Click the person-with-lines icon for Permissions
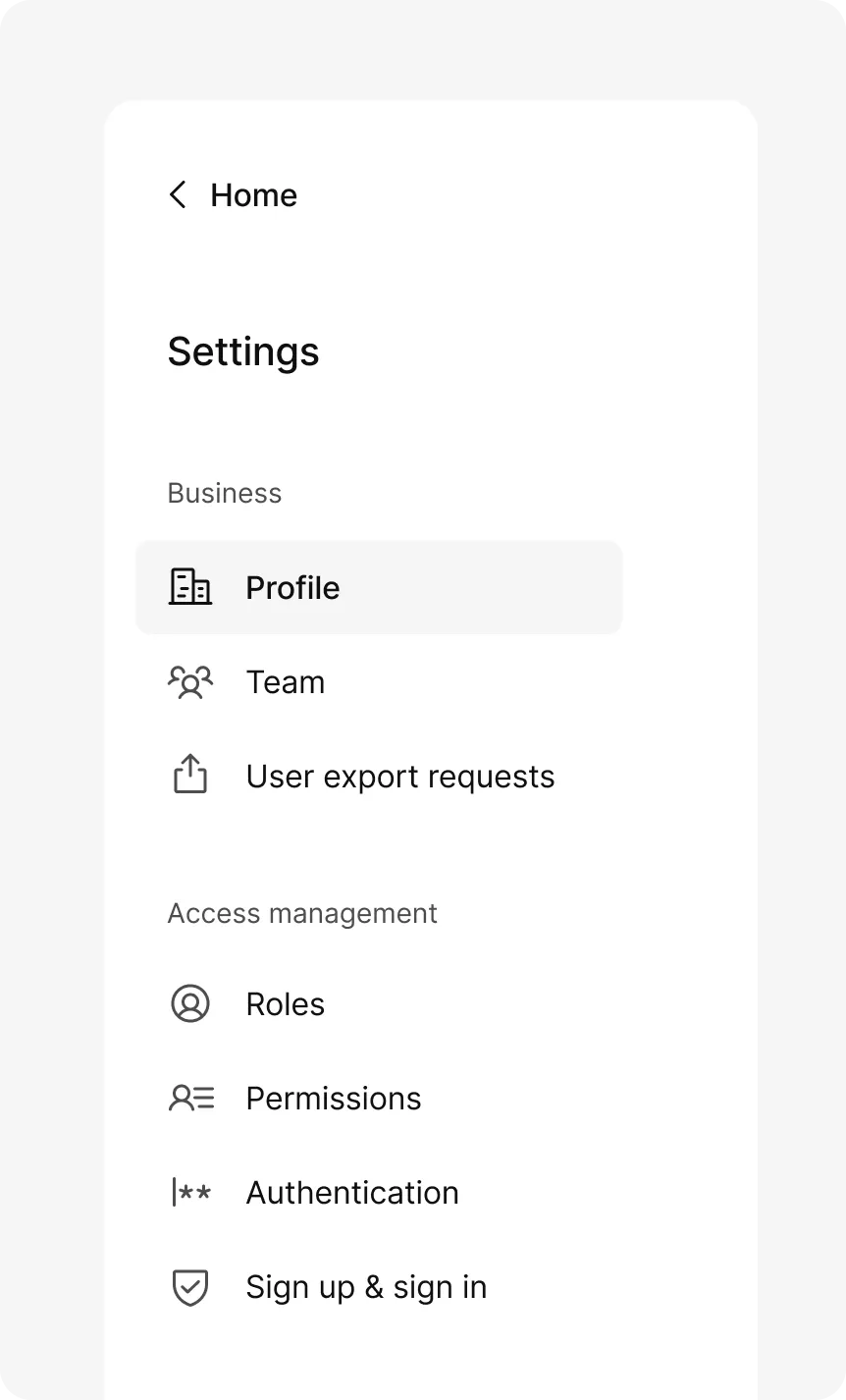This screenshot has width=846, height=1400. [x=190, y=1098]
